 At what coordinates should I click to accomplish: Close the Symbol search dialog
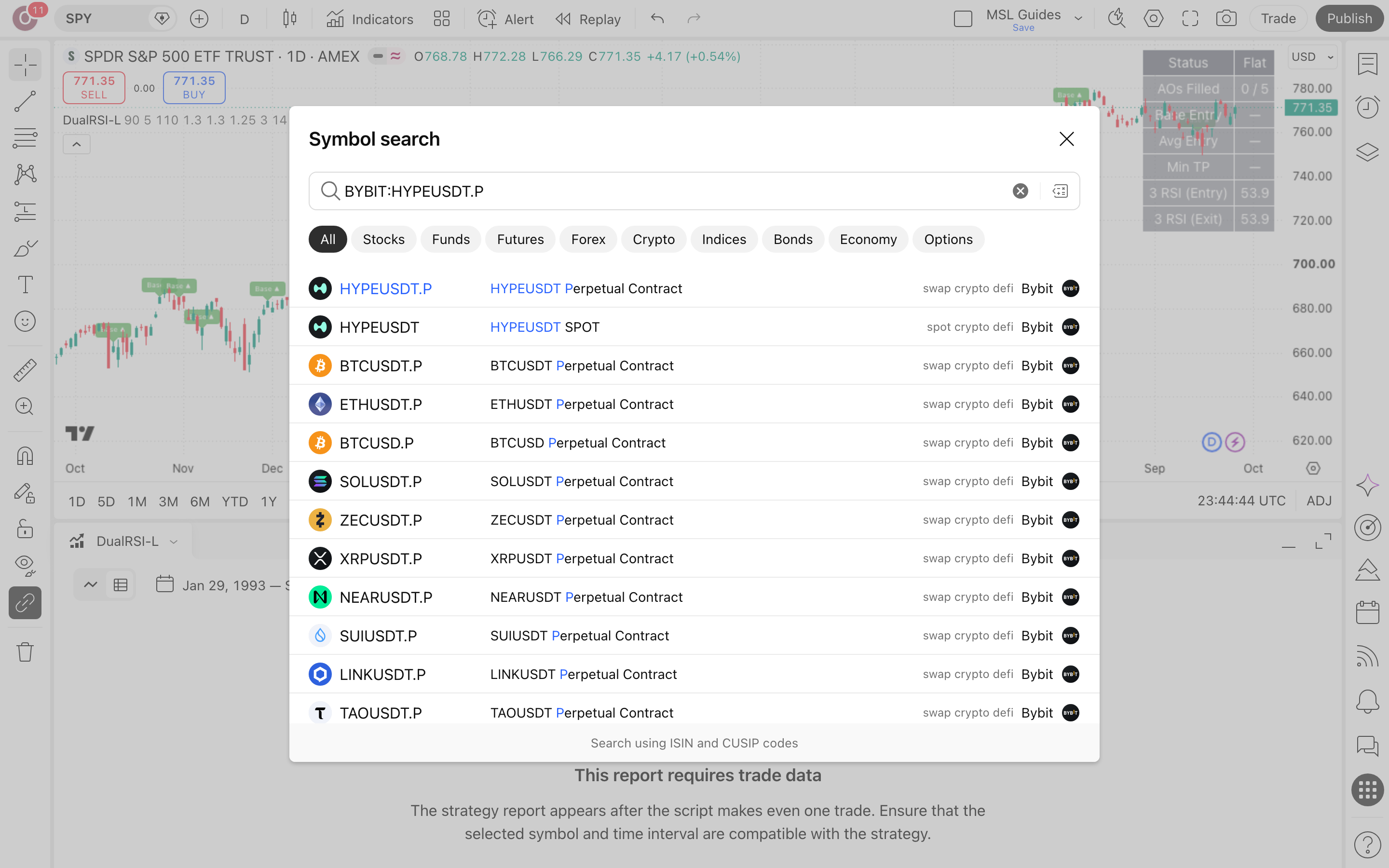pos(1066,139)
